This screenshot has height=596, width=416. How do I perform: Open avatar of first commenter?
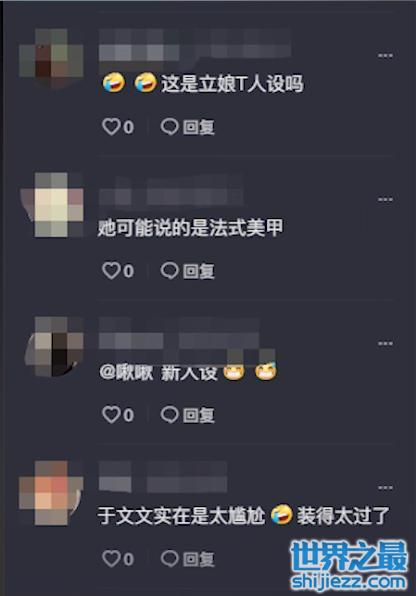[51, 60]
